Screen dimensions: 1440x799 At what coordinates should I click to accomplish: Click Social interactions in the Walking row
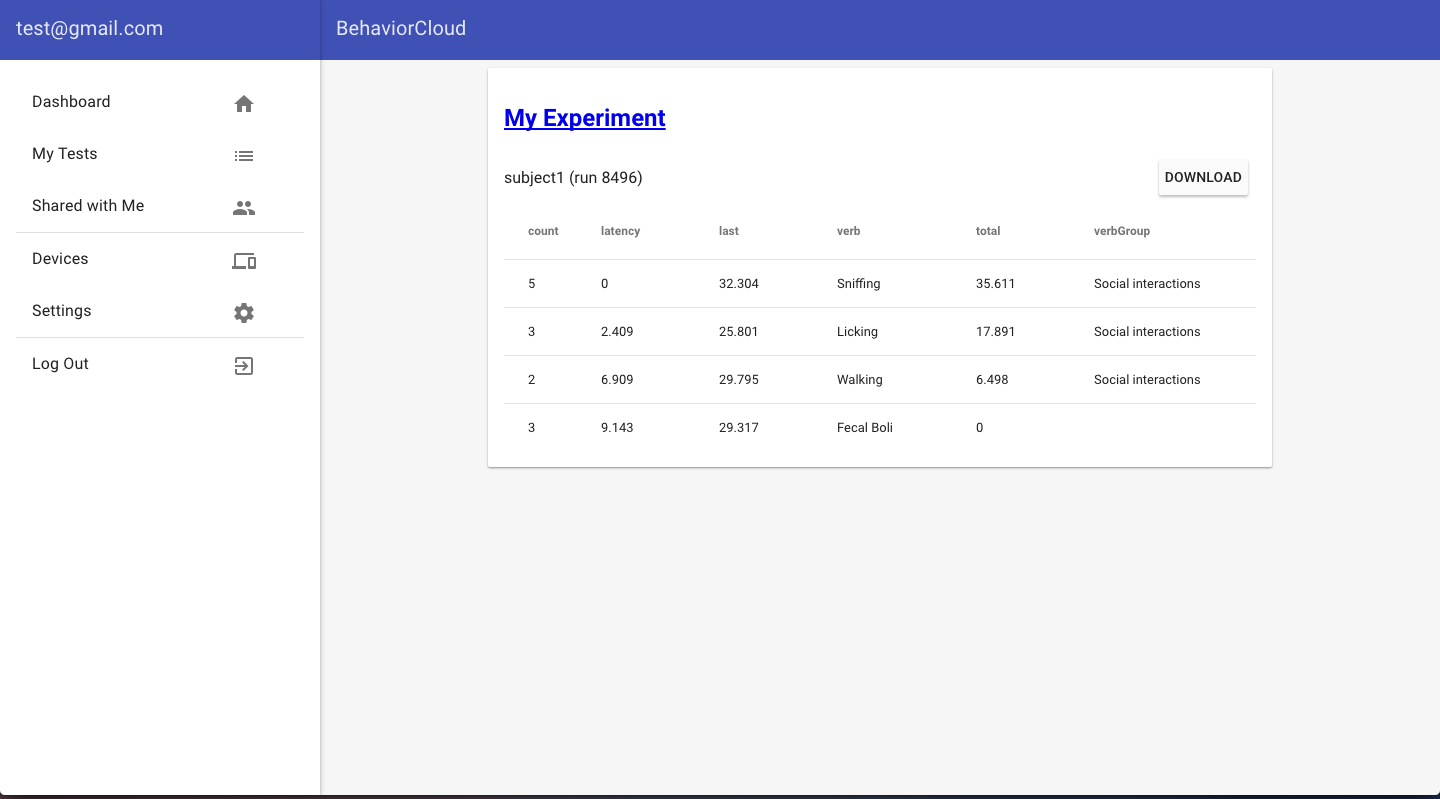click(1147, 380)
